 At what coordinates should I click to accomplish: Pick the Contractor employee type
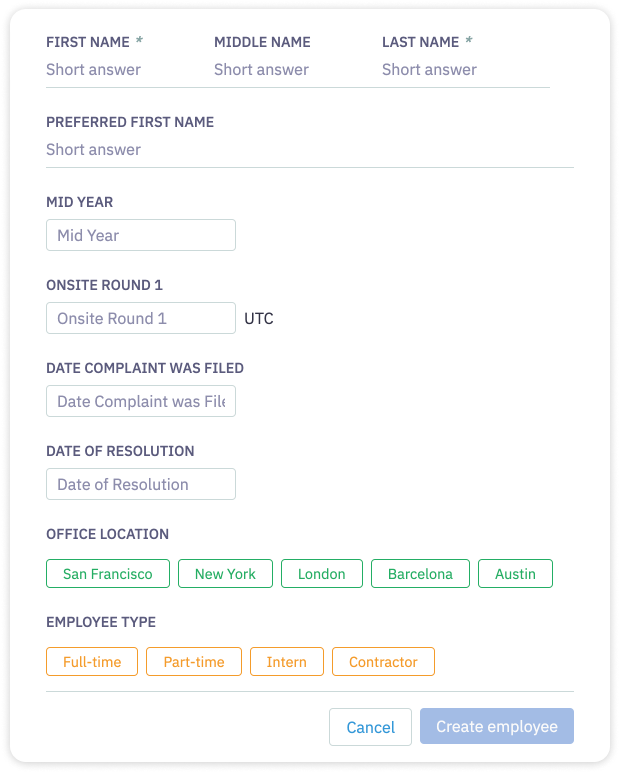[383, 662]
